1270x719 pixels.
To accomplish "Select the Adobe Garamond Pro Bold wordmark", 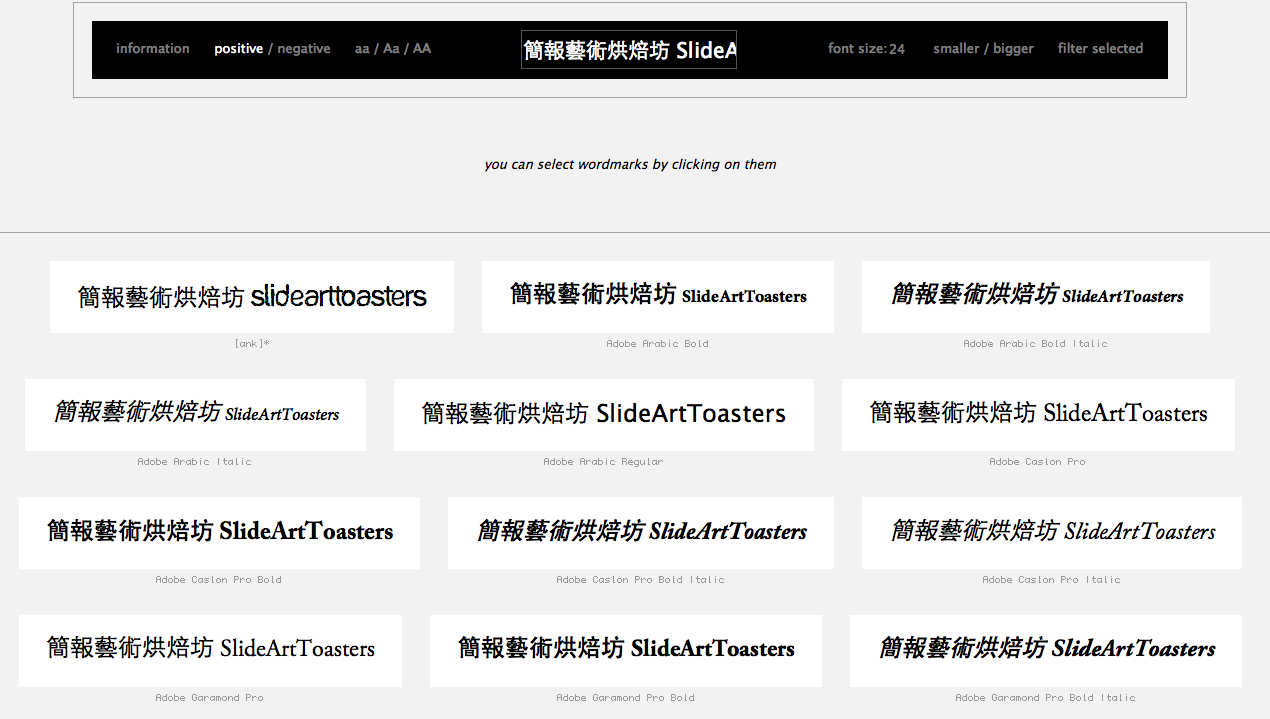I will pyautogui.click(x=626, y=651).
